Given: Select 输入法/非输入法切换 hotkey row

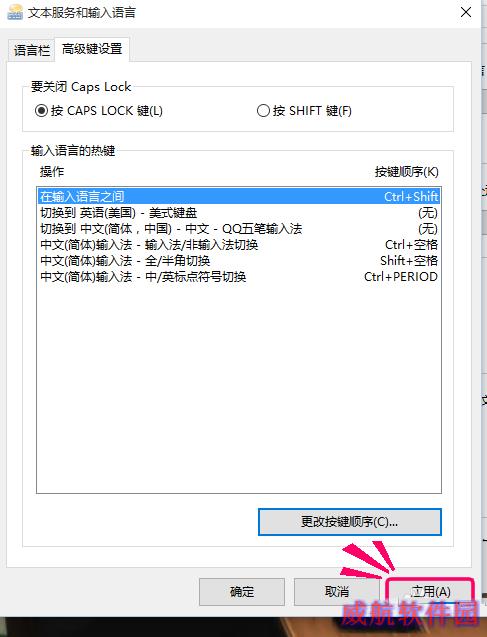Looking at the screenshot, I should coord(239,245).
